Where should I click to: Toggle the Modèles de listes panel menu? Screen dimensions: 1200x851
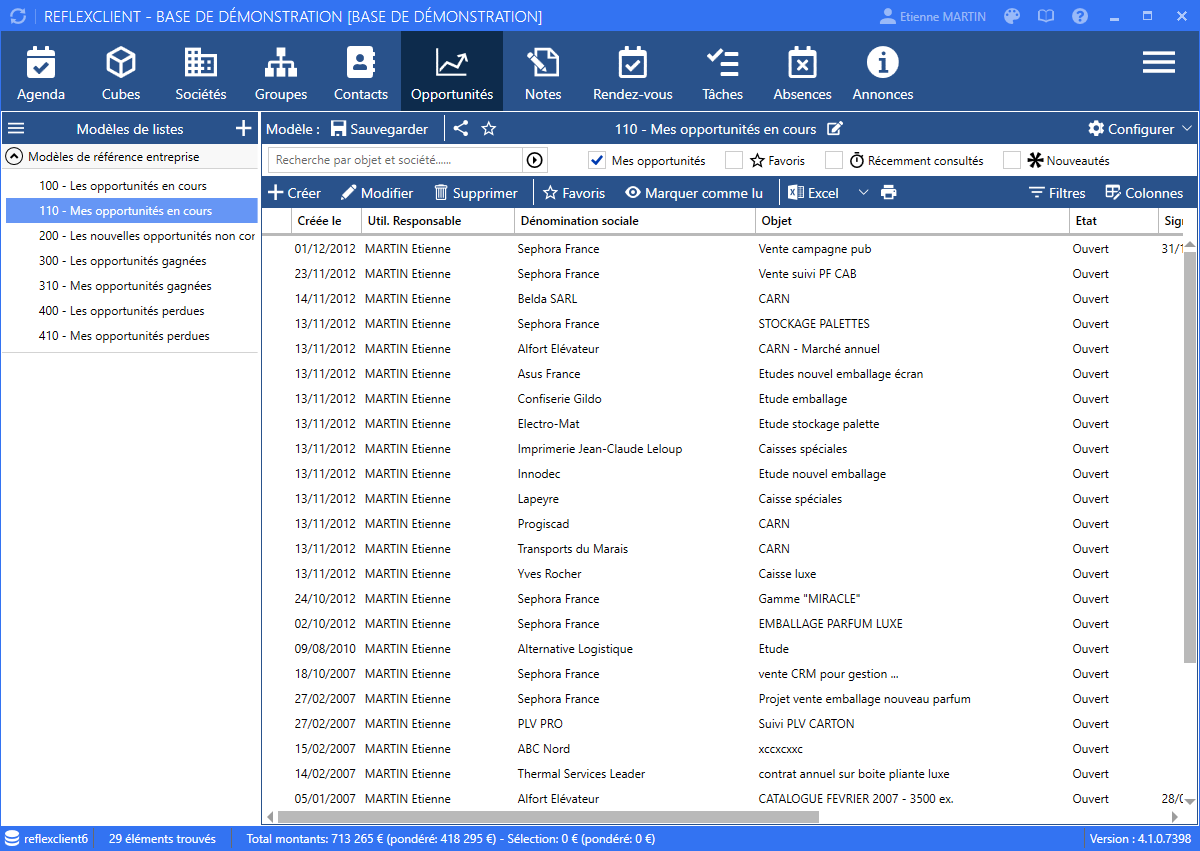(x=16, y=128)
